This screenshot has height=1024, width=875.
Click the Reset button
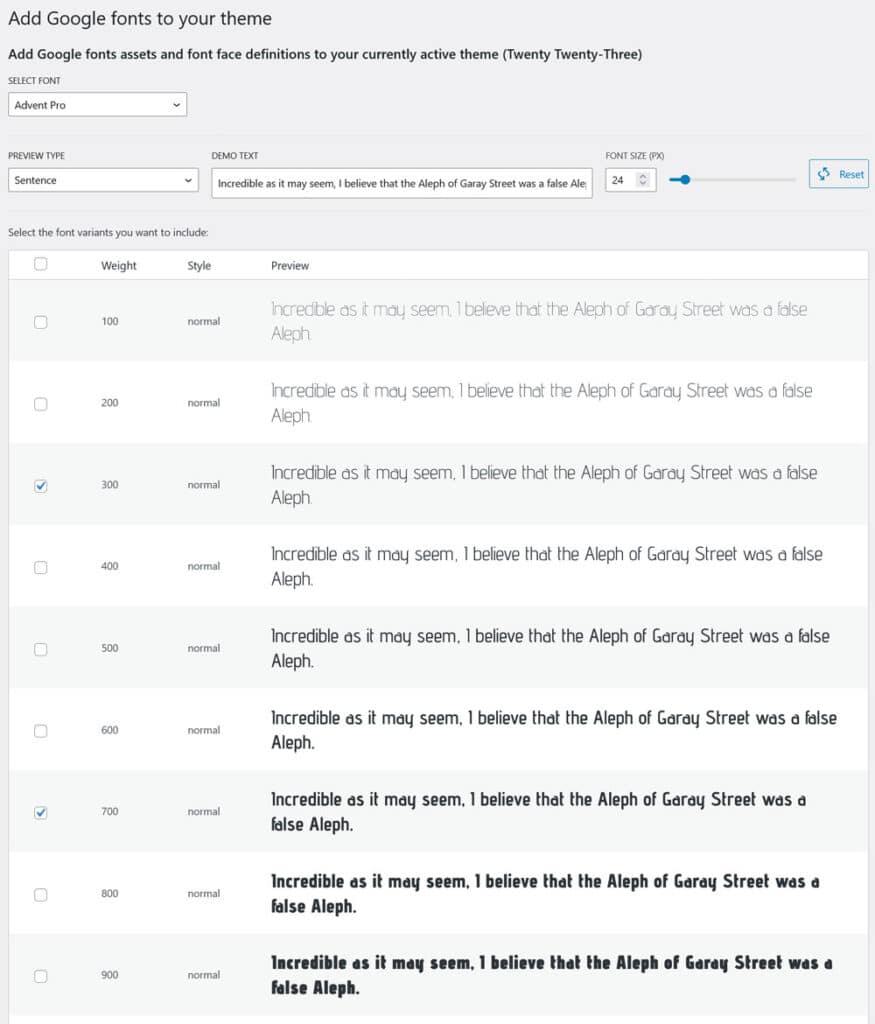[838, 173]
